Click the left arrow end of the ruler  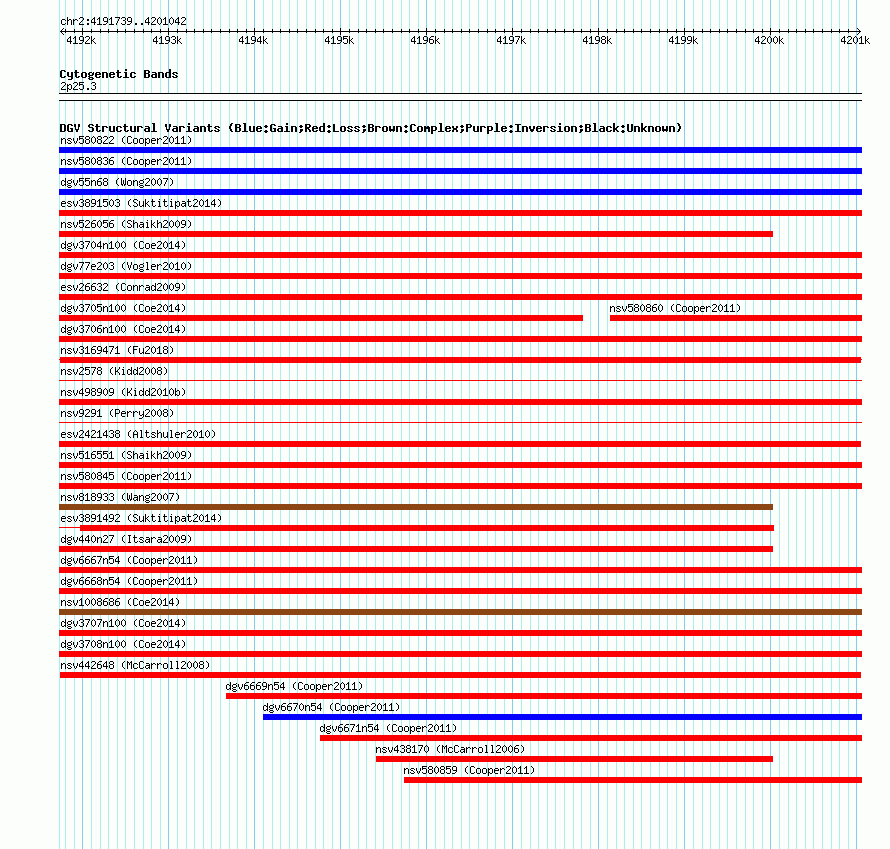pyautogui.click(x=62, y=31)
